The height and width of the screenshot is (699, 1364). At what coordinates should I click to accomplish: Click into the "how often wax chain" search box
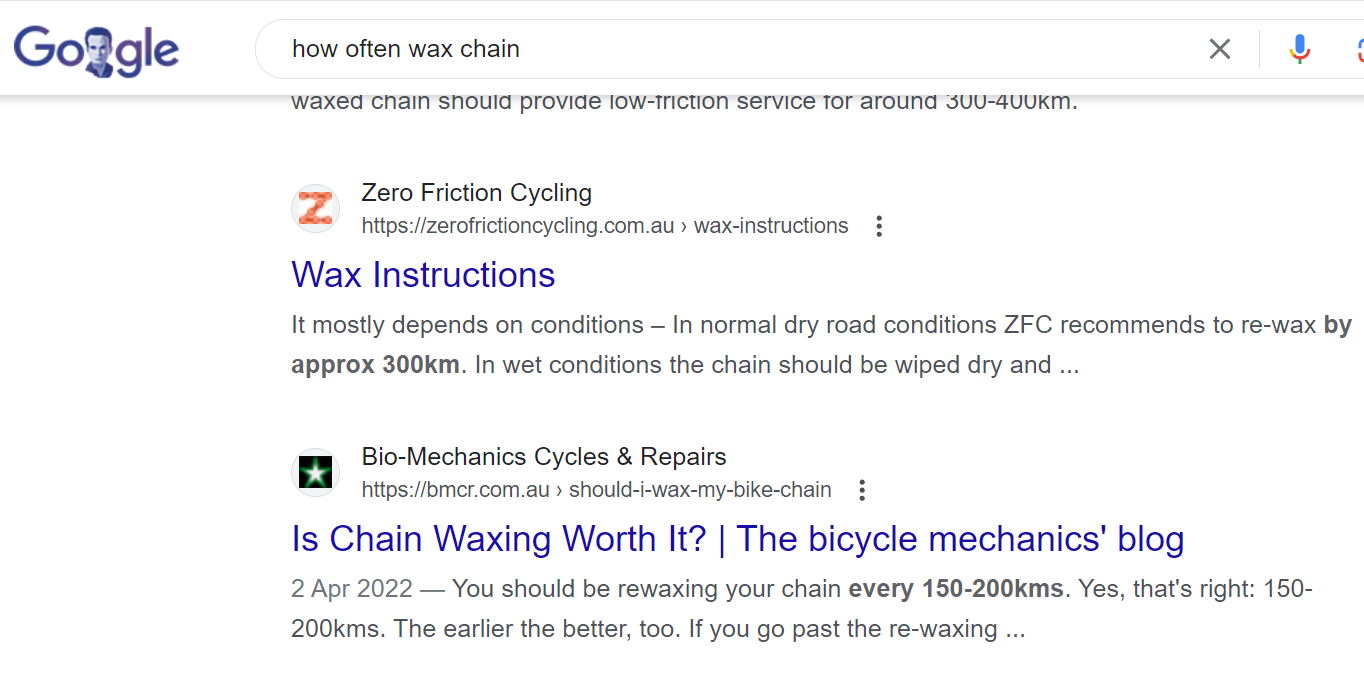click(700, 49)
